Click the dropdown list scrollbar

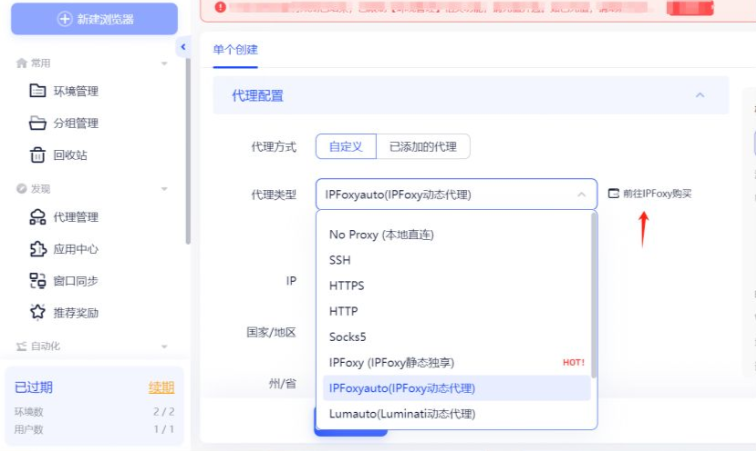click(x=594, y=295)
